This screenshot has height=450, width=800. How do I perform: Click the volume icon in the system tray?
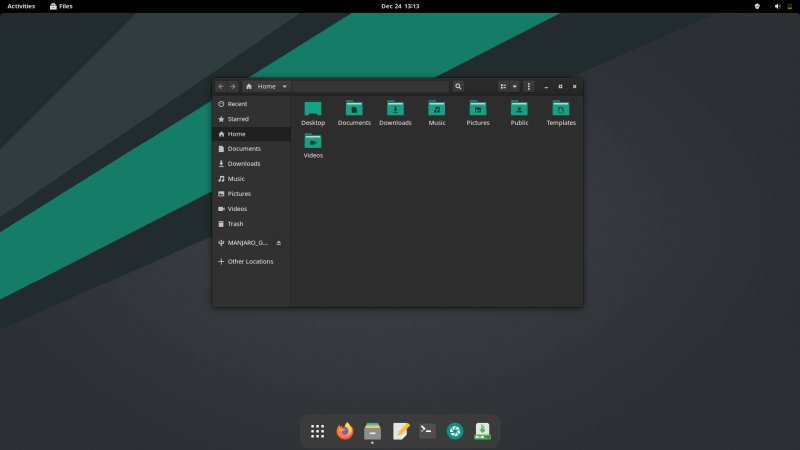click(x=777, y=6)
